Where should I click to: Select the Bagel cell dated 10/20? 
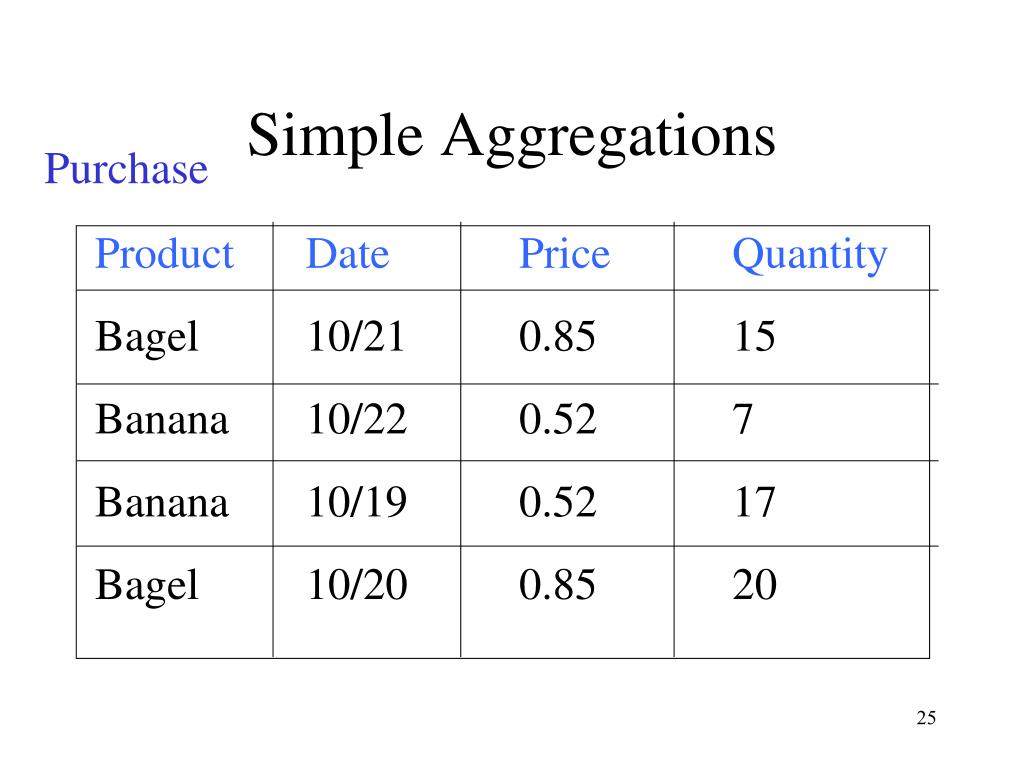point(146,586)
